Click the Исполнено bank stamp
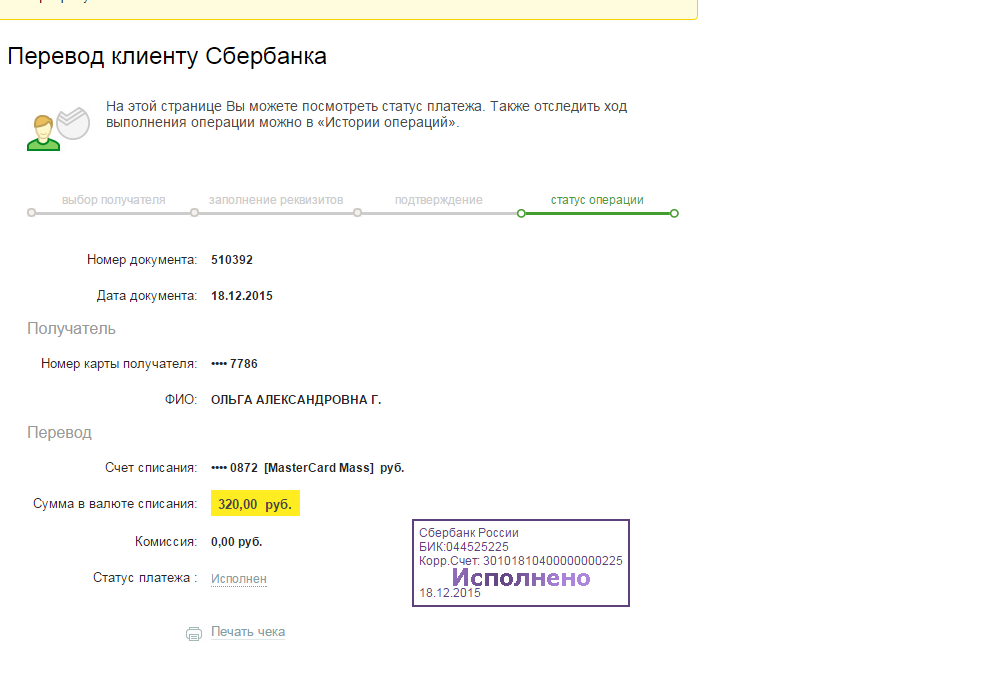This screenshot has width=1005, height=691. 521,563
